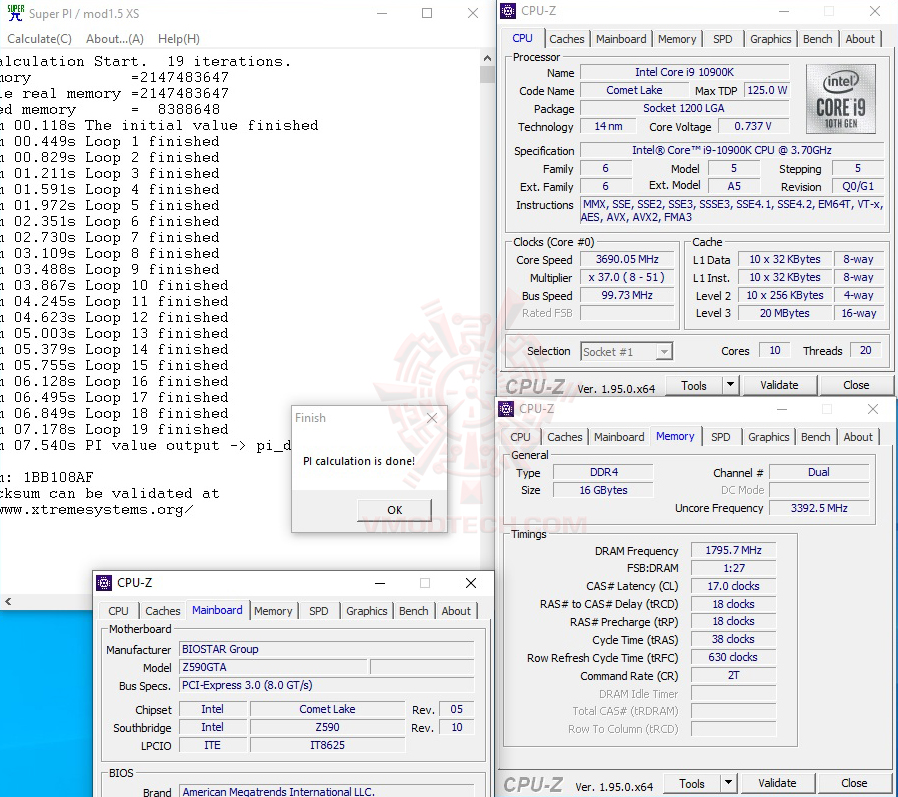Click the Uncore Frequency 3392.5 MHz value
The height and width of the screenshot is (797, 898).
pyautogui.click(x=819, y=508)
